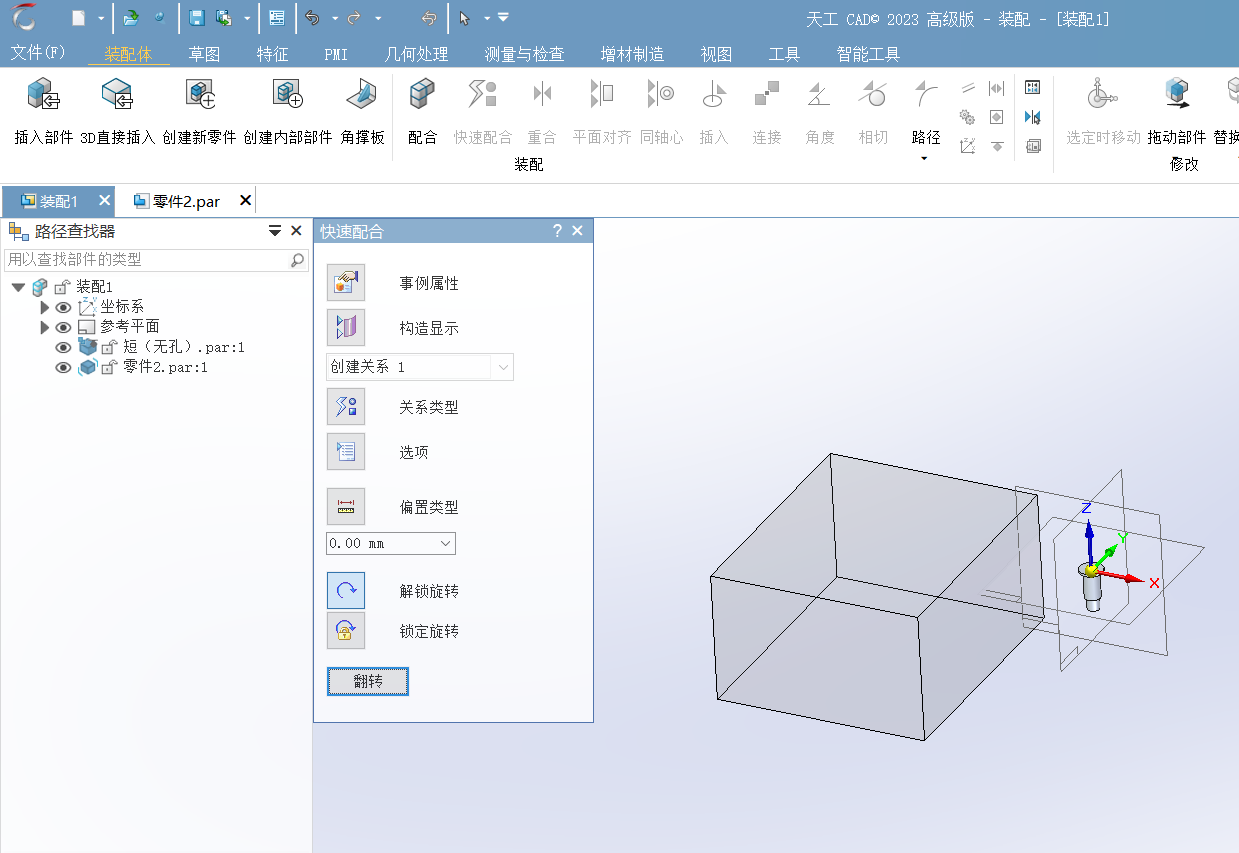Select the 3D直接插入 tool
The height and width of the screenshot is (853, 1239).
point(117,95)
